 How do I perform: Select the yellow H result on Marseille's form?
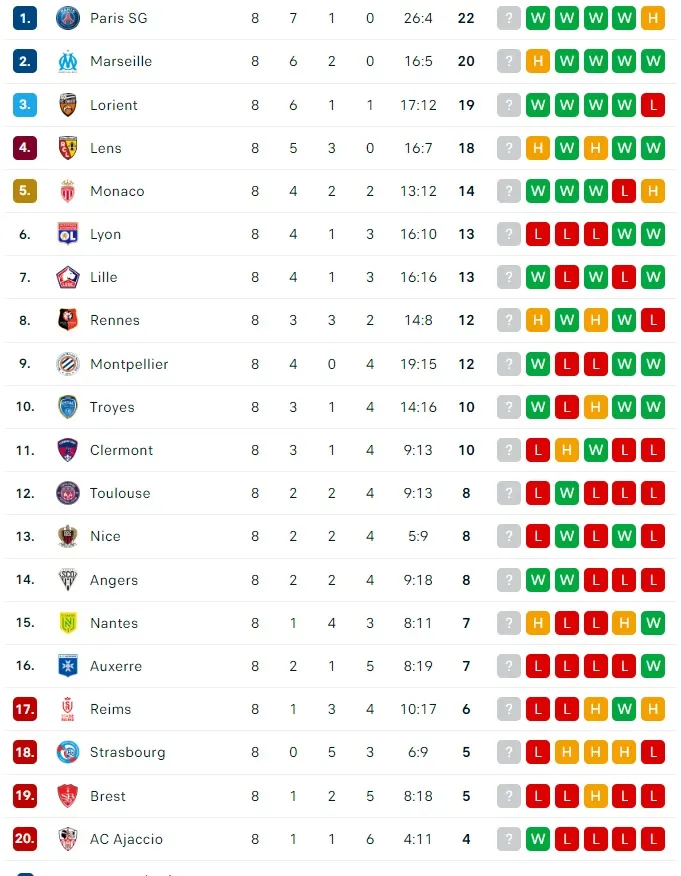[538, 61]
